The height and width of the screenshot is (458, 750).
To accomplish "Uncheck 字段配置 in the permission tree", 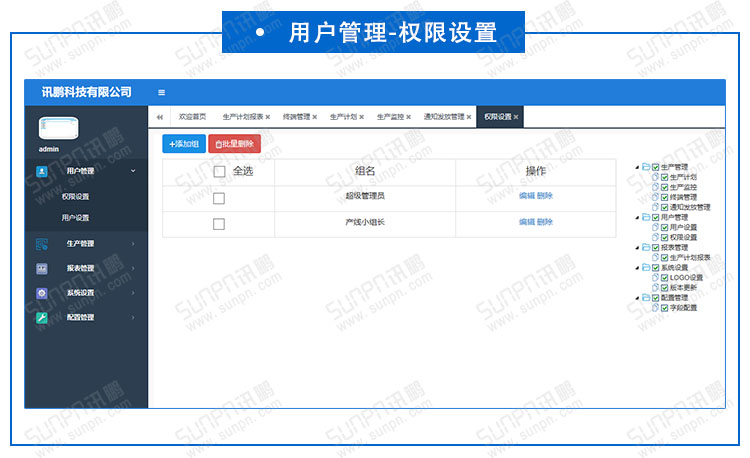I will (x=664, y=308).
